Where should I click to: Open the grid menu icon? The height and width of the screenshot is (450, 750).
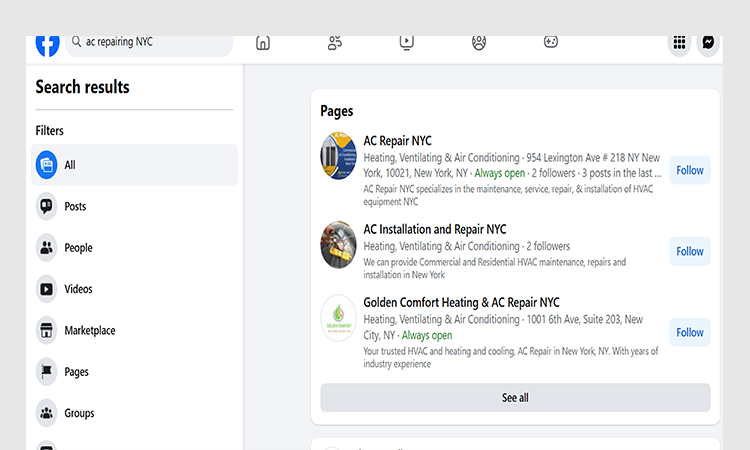[x=679, y=44]
